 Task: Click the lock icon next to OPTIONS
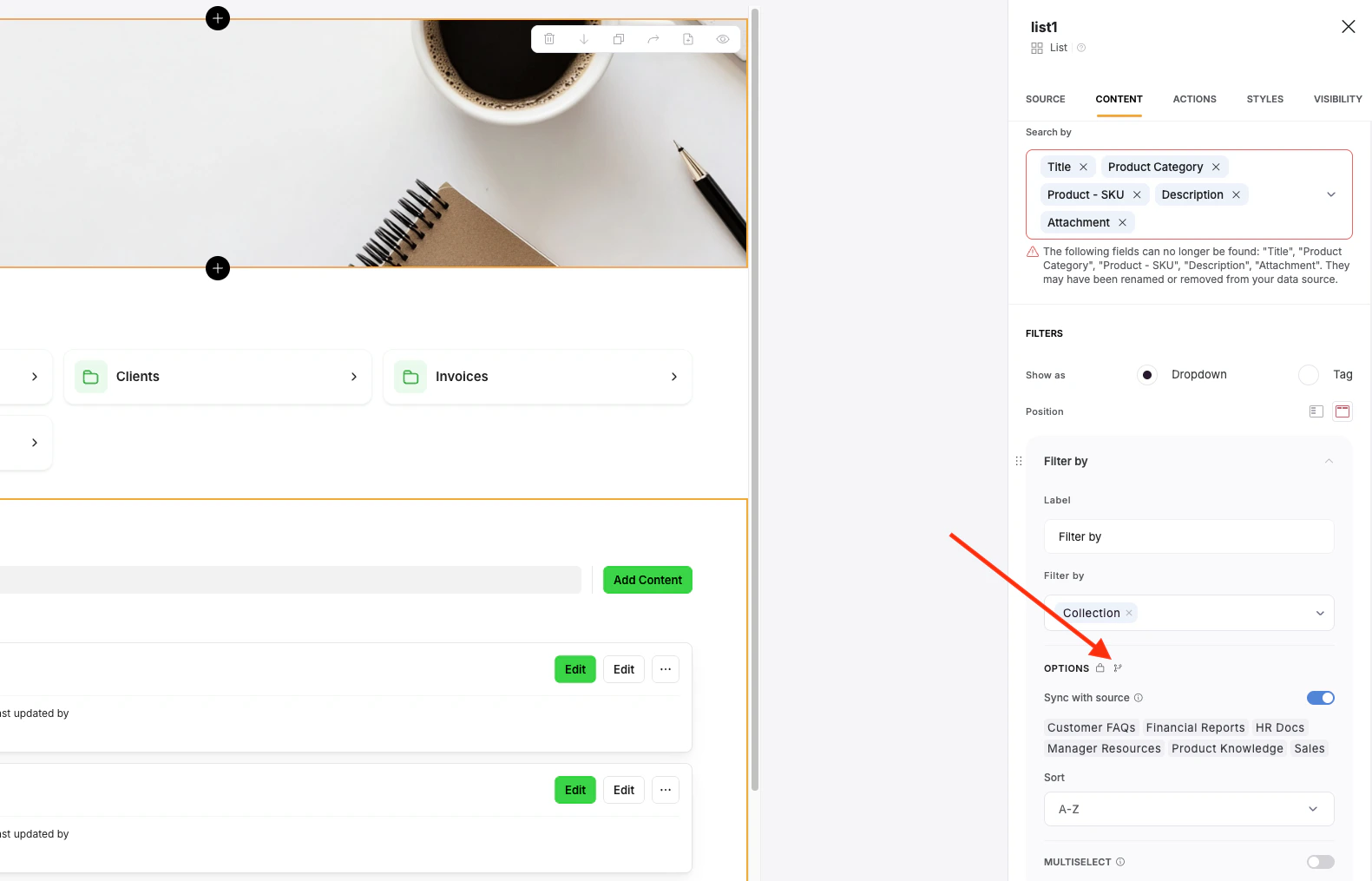(x=1100, y=668)
